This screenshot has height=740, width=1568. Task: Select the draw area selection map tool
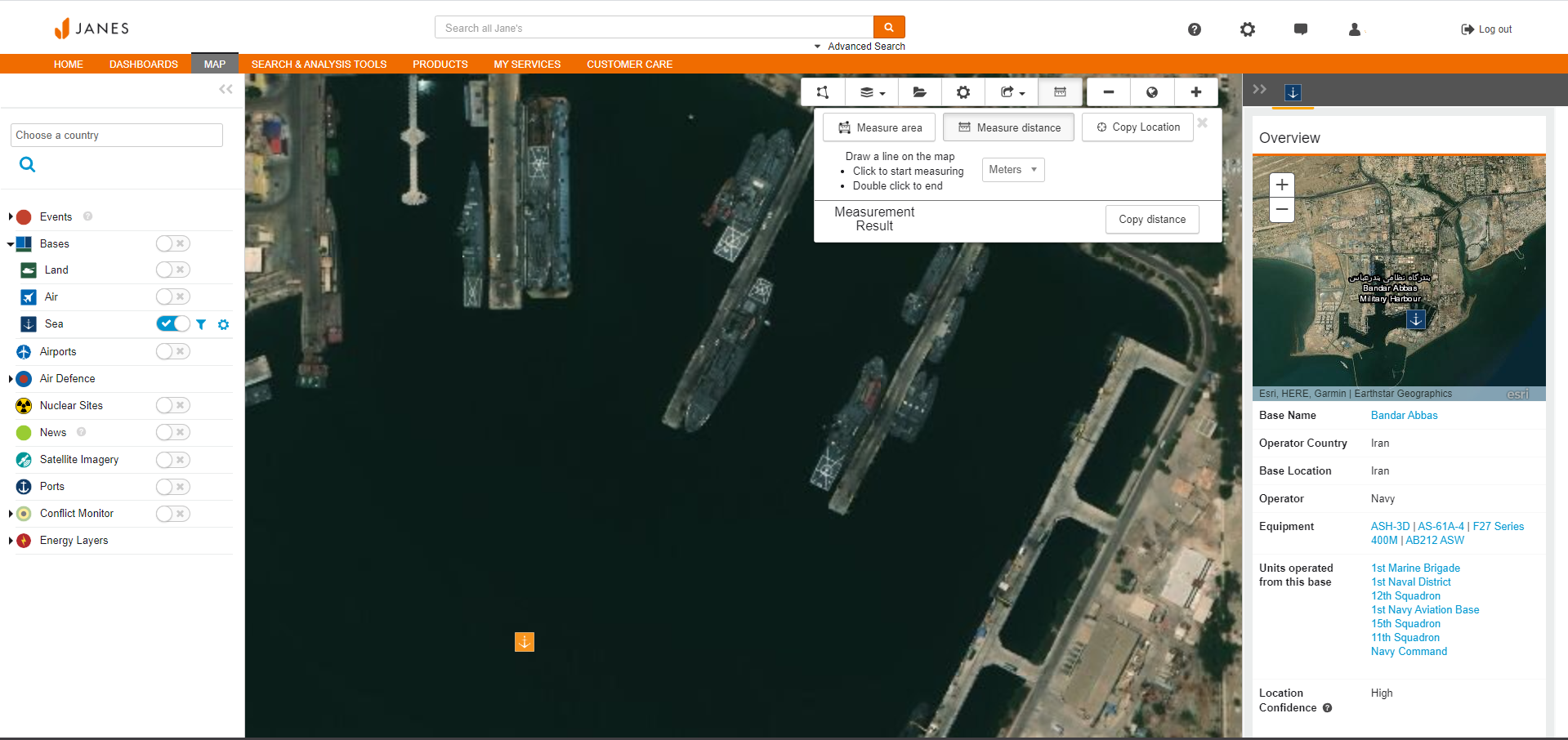823,92
